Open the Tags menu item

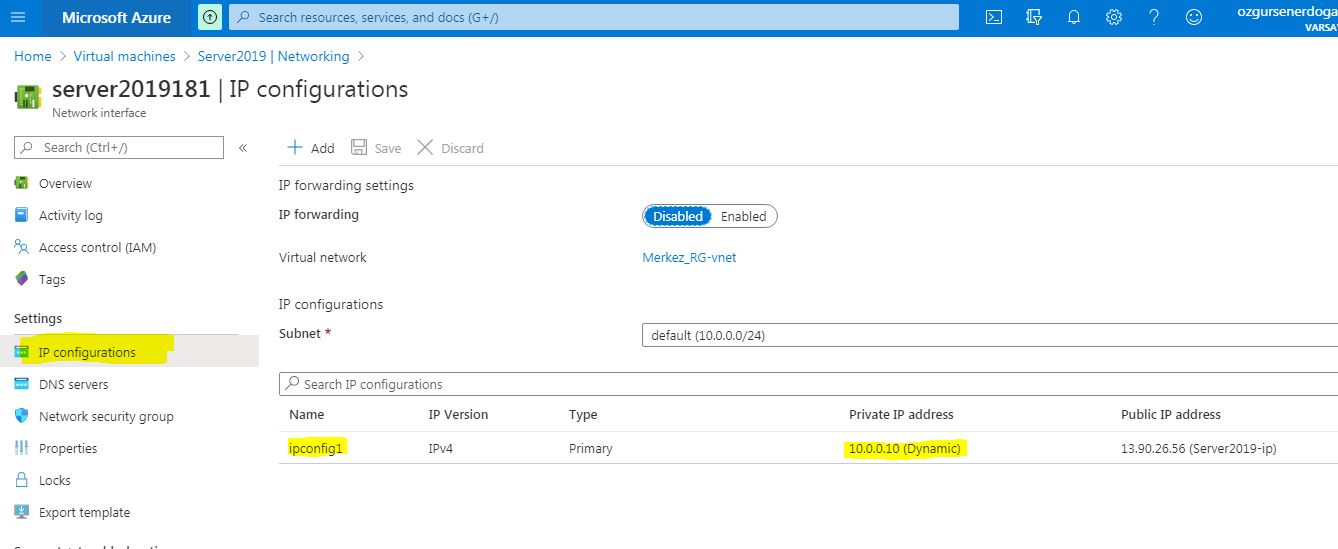click(x=52, y=279)
